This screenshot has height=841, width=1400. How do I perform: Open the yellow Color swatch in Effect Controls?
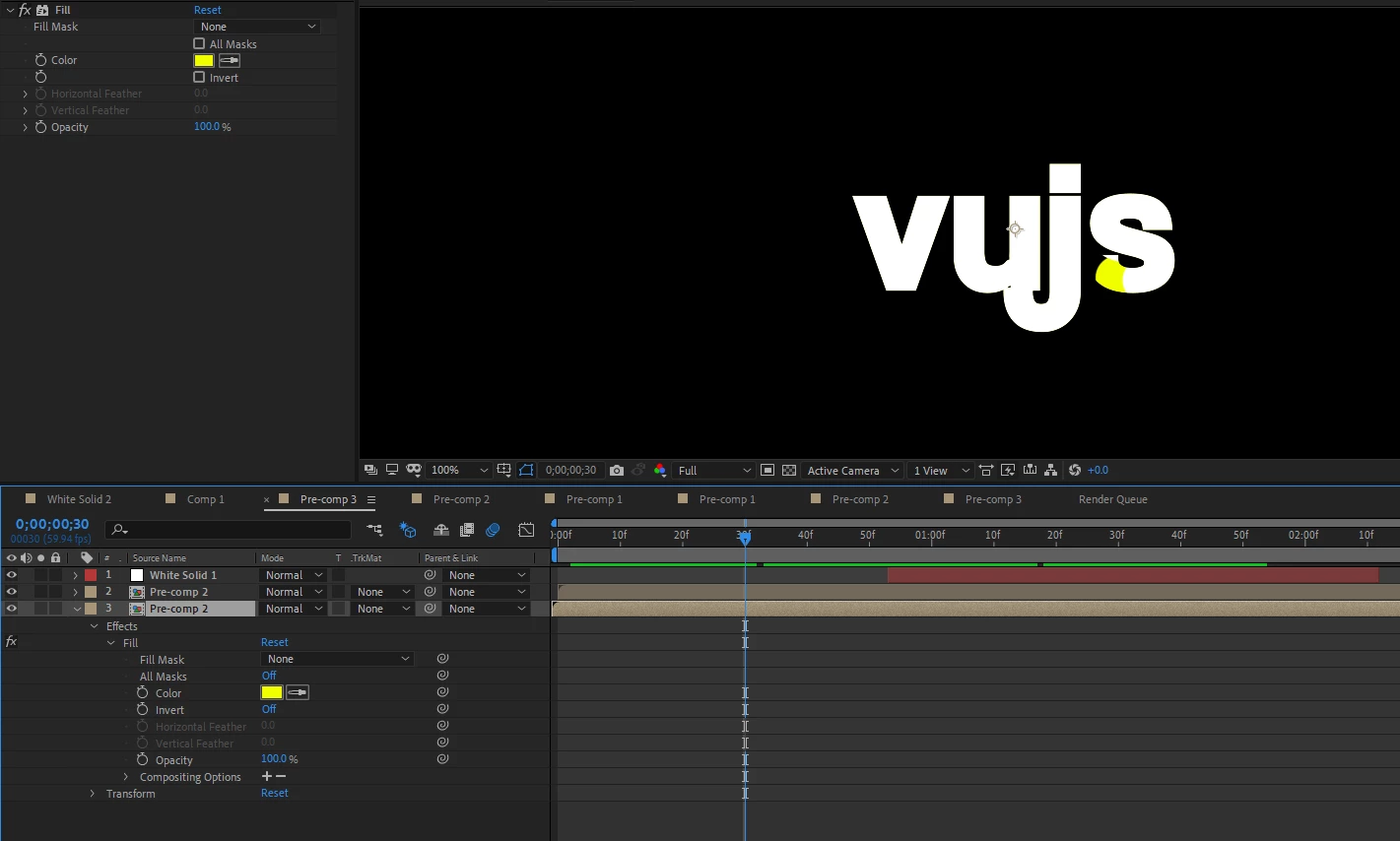[x=204, y=60]
